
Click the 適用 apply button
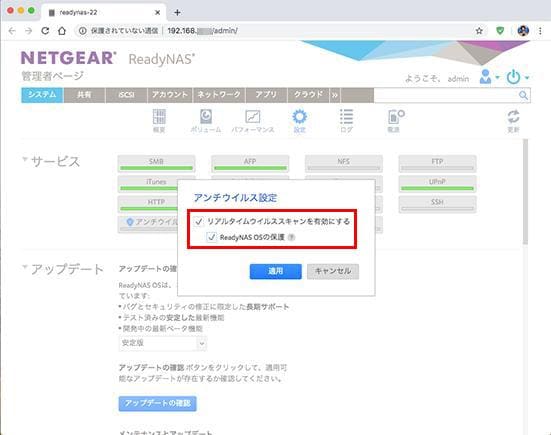click(276, 271)
